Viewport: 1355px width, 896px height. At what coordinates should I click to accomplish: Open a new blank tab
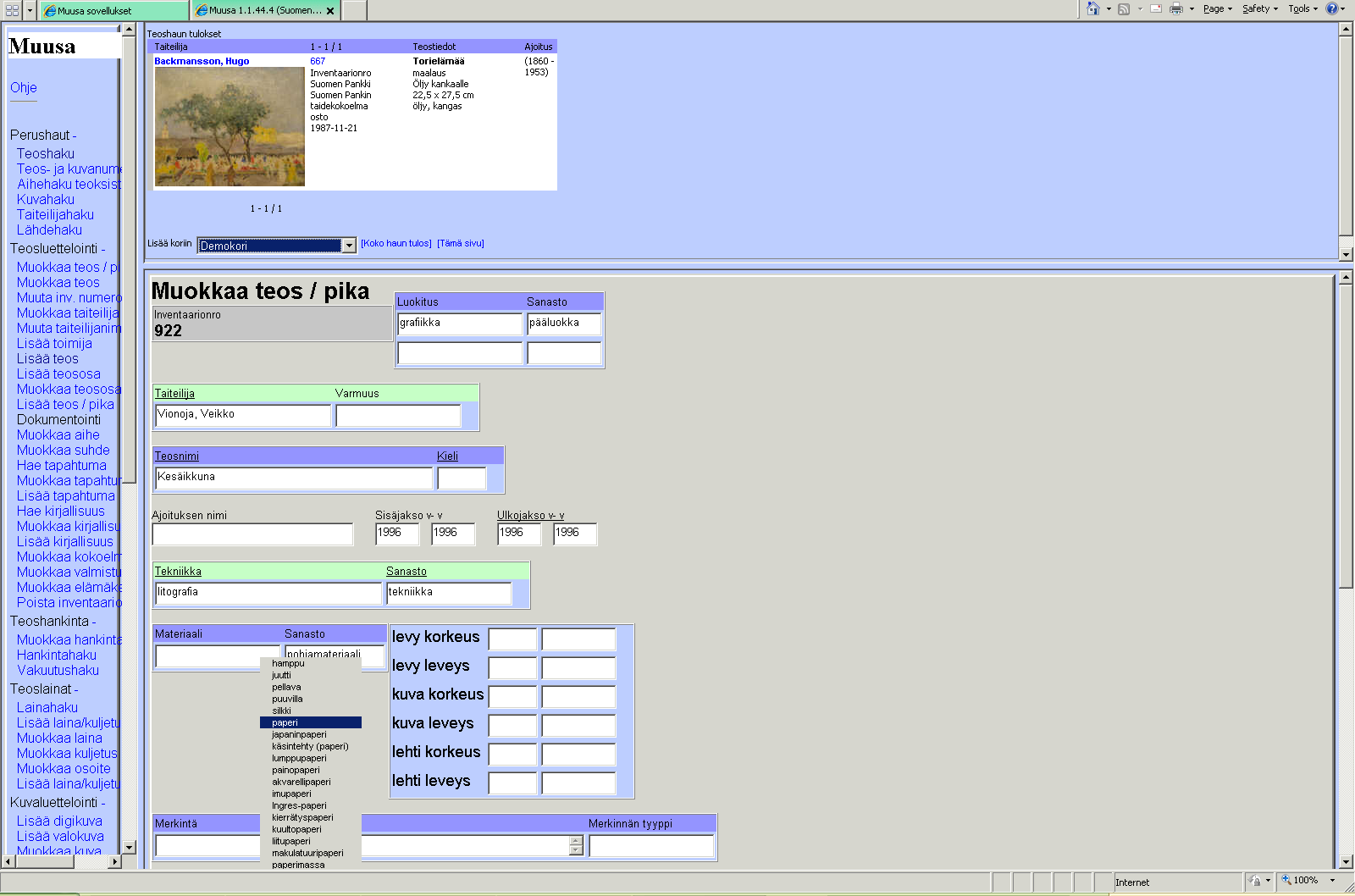pyautogui.click(x=355, y=11)
